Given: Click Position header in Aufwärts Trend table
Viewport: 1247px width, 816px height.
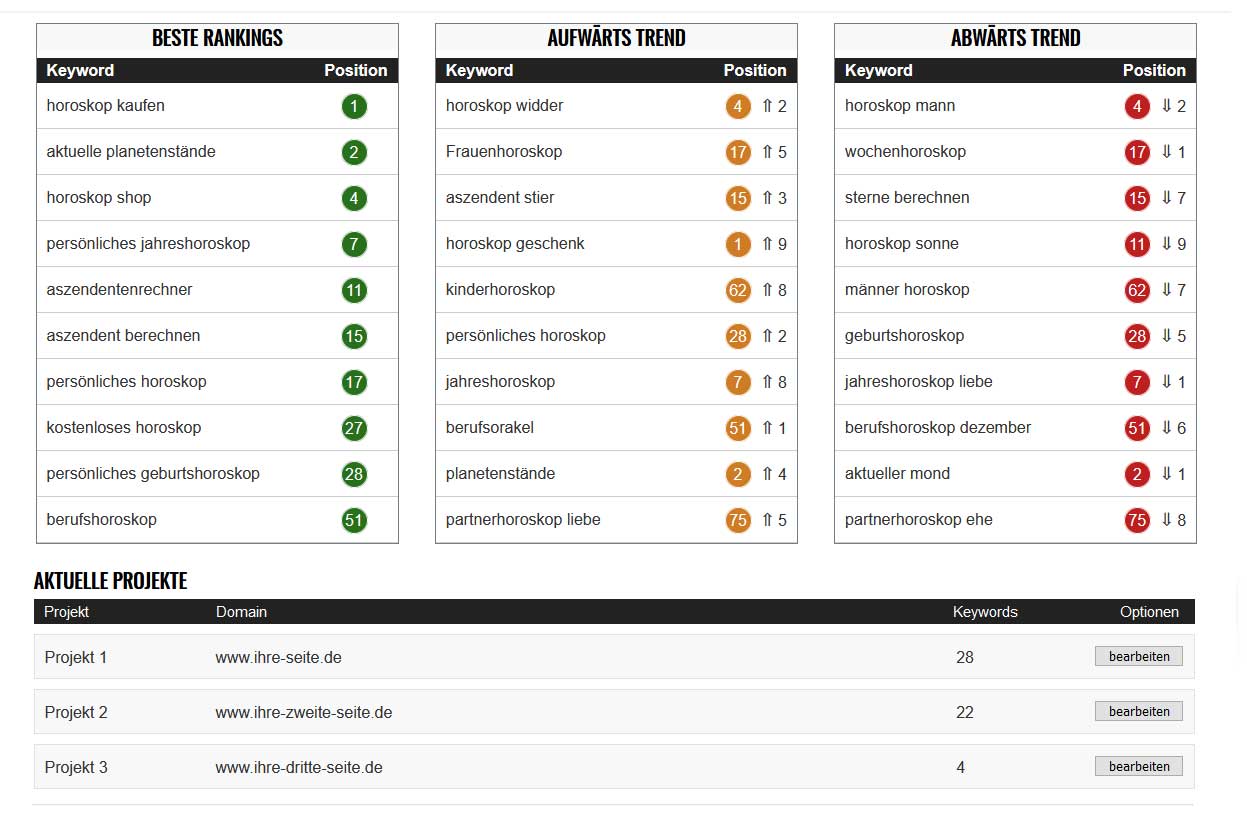Looking at the screenshot, I should [x=755, y=71].
